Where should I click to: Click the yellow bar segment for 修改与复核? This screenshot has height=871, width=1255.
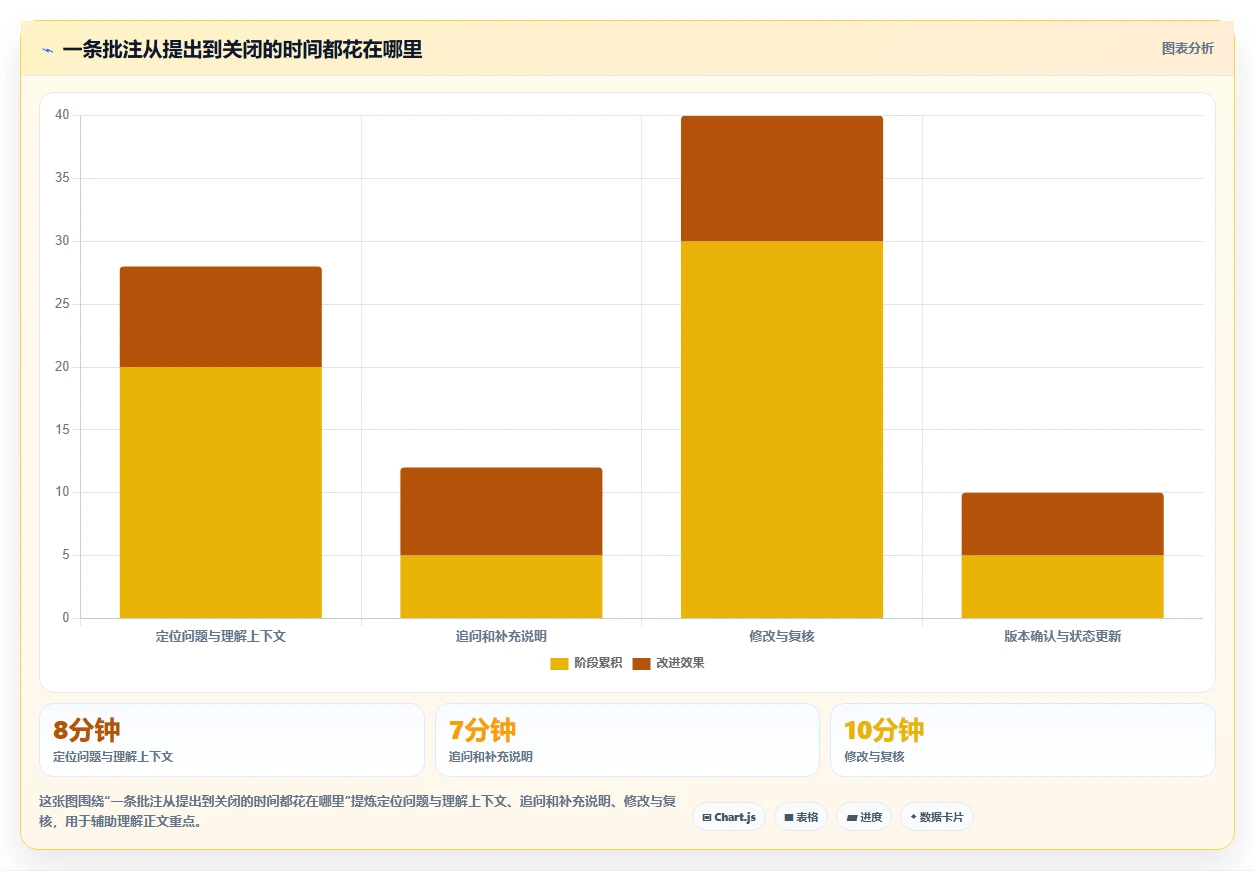click(782, 429)
